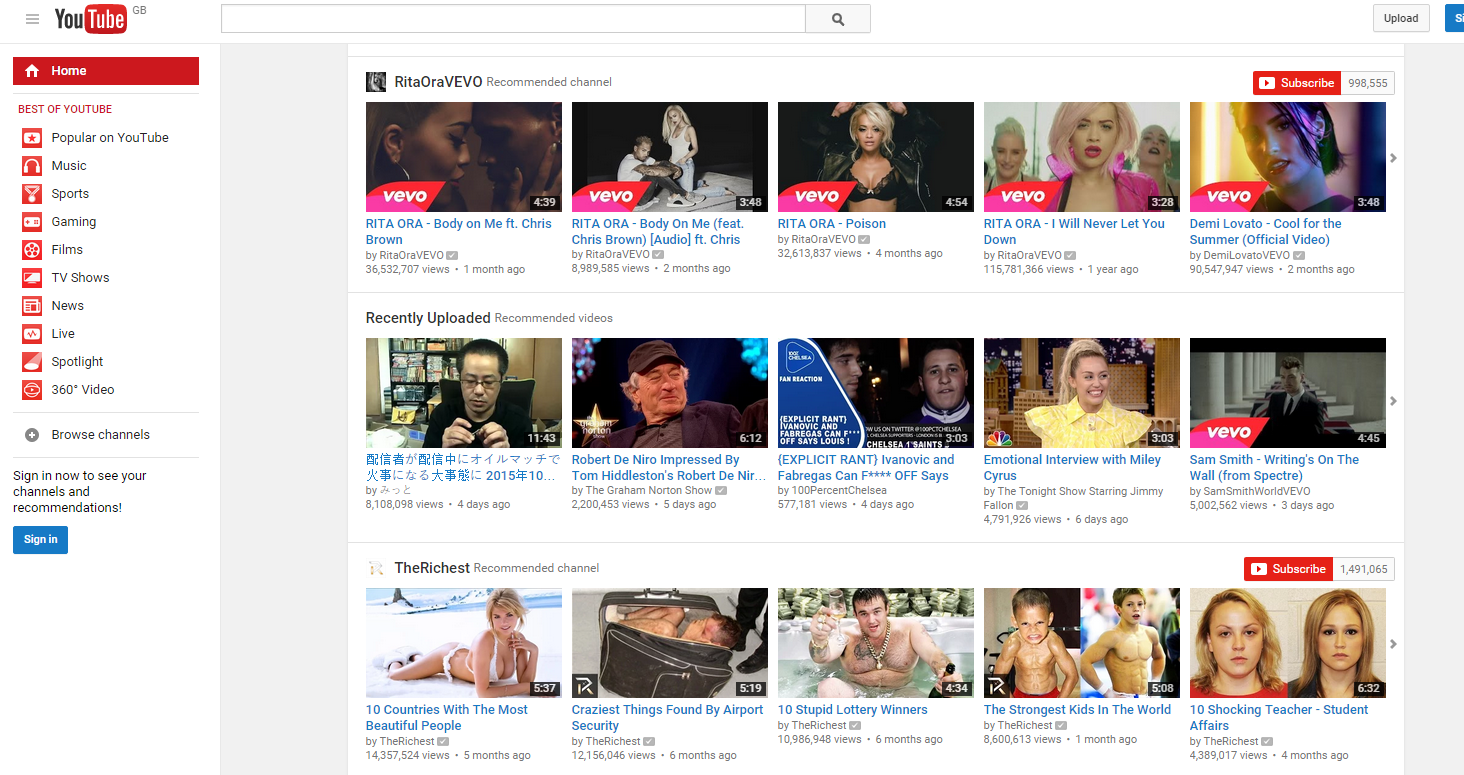Play '10 Countries With The Most Beautiful People' thumbnail

coord(464,643)
